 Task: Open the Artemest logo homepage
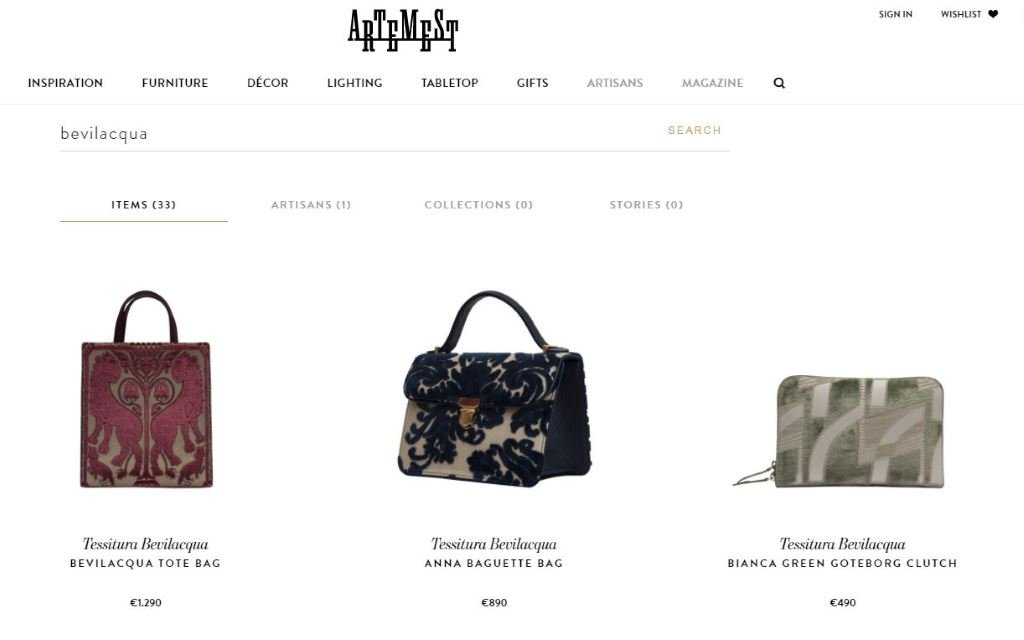[403, 30]
